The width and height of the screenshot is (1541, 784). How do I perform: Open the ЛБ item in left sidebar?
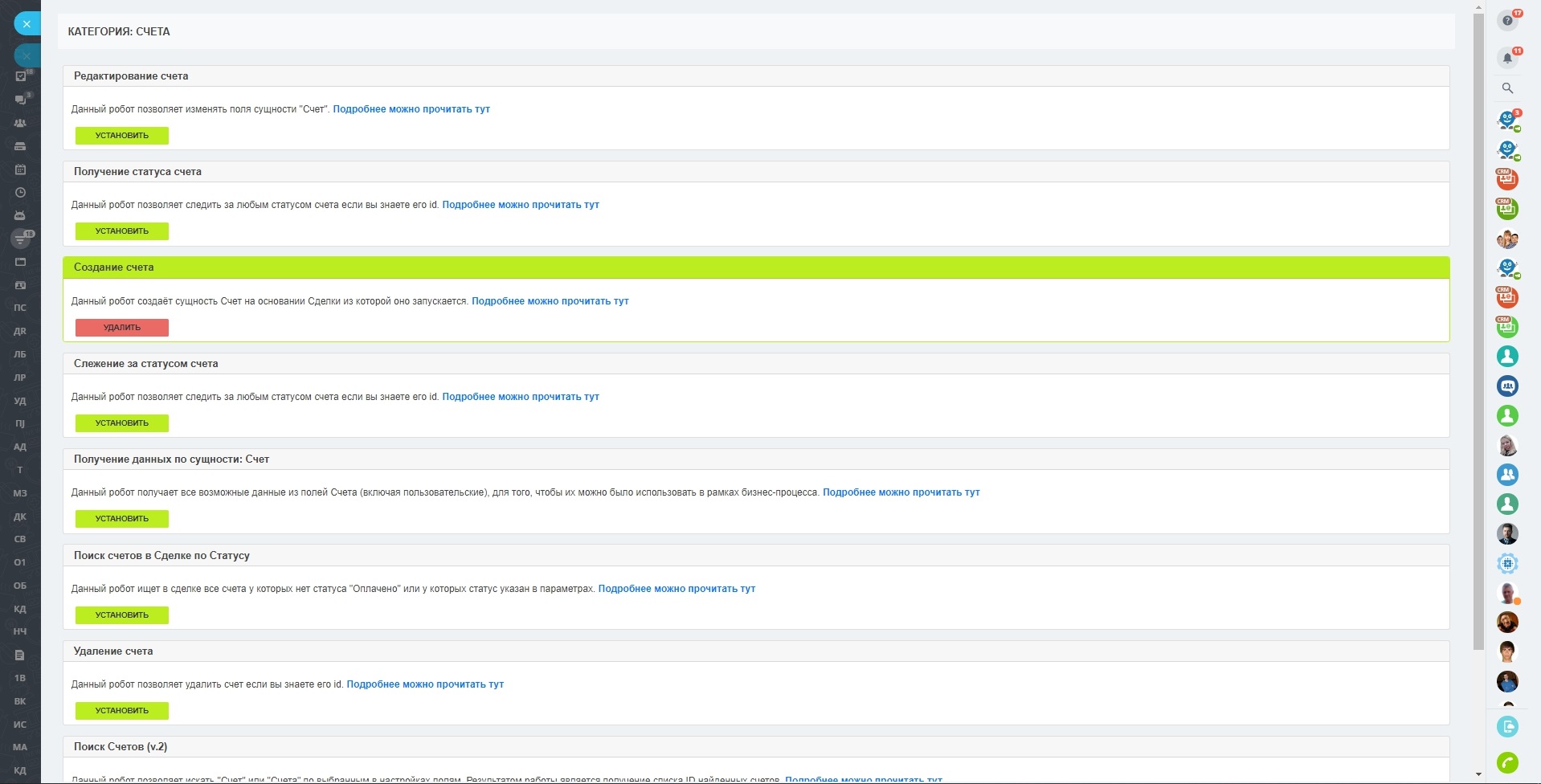[x=20, y=354]
